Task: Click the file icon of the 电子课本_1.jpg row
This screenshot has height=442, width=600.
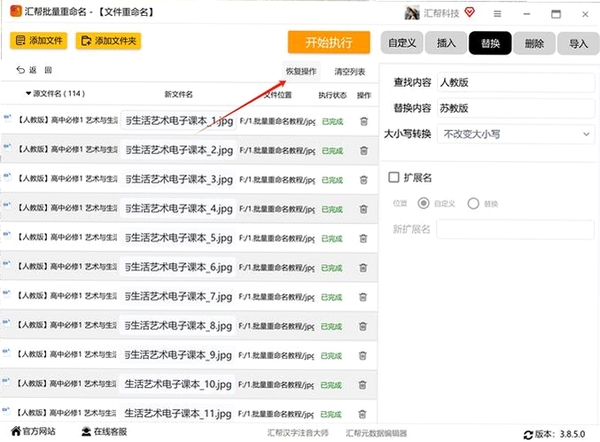Action: coord(8,118)
